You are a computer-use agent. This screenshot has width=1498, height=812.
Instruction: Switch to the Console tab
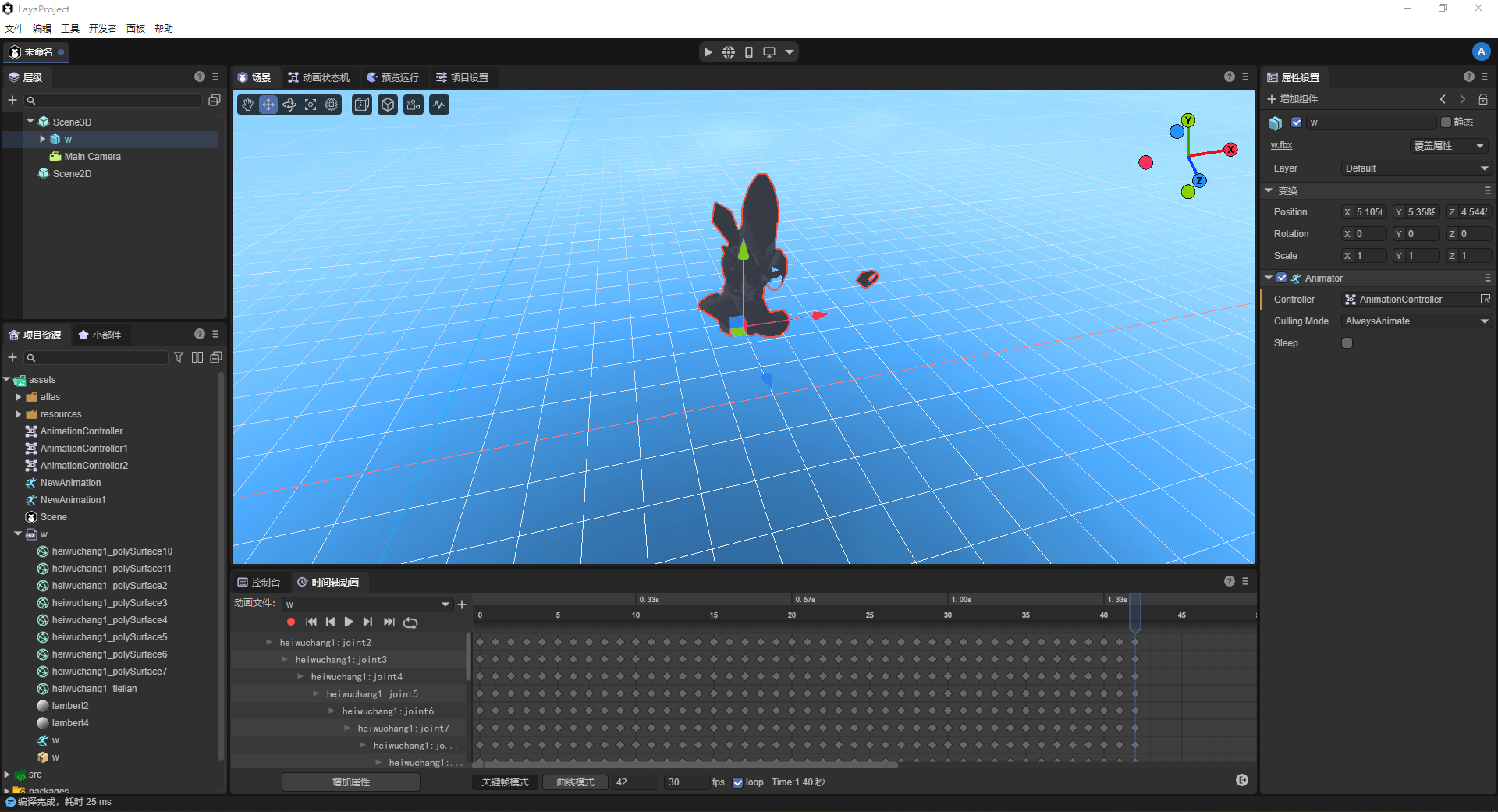coord(259,583)
